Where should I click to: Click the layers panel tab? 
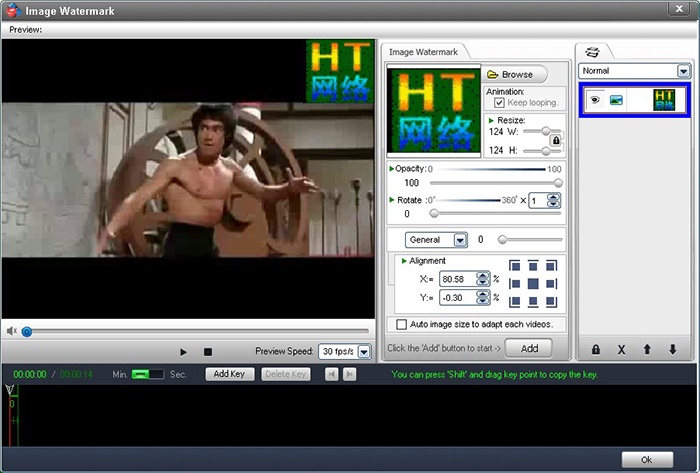pyautogui.click(x=592, y=50)
